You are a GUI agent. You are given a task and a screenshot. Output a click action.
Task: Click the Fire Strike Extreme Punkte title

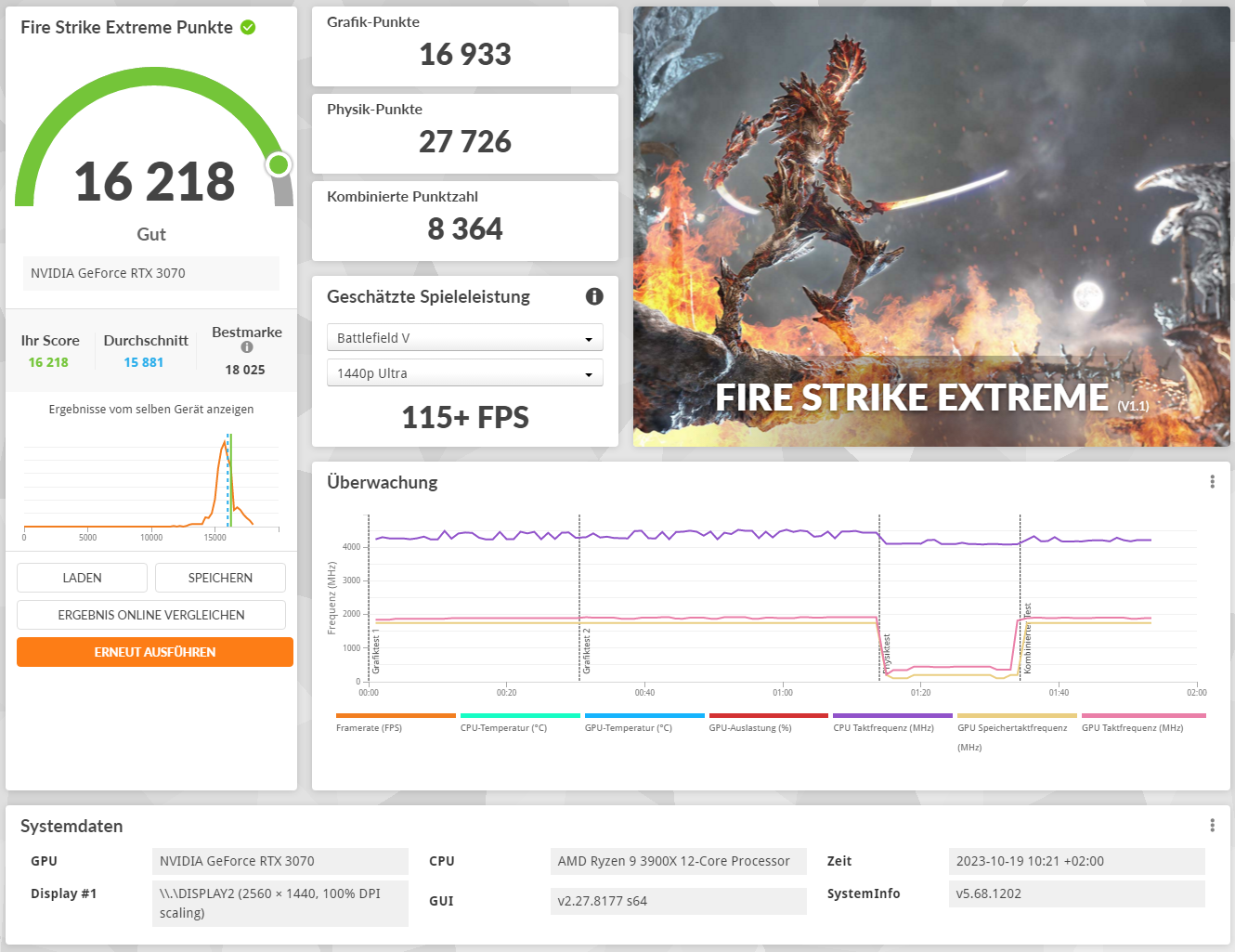pyautogui.click(x=127, y=27)
